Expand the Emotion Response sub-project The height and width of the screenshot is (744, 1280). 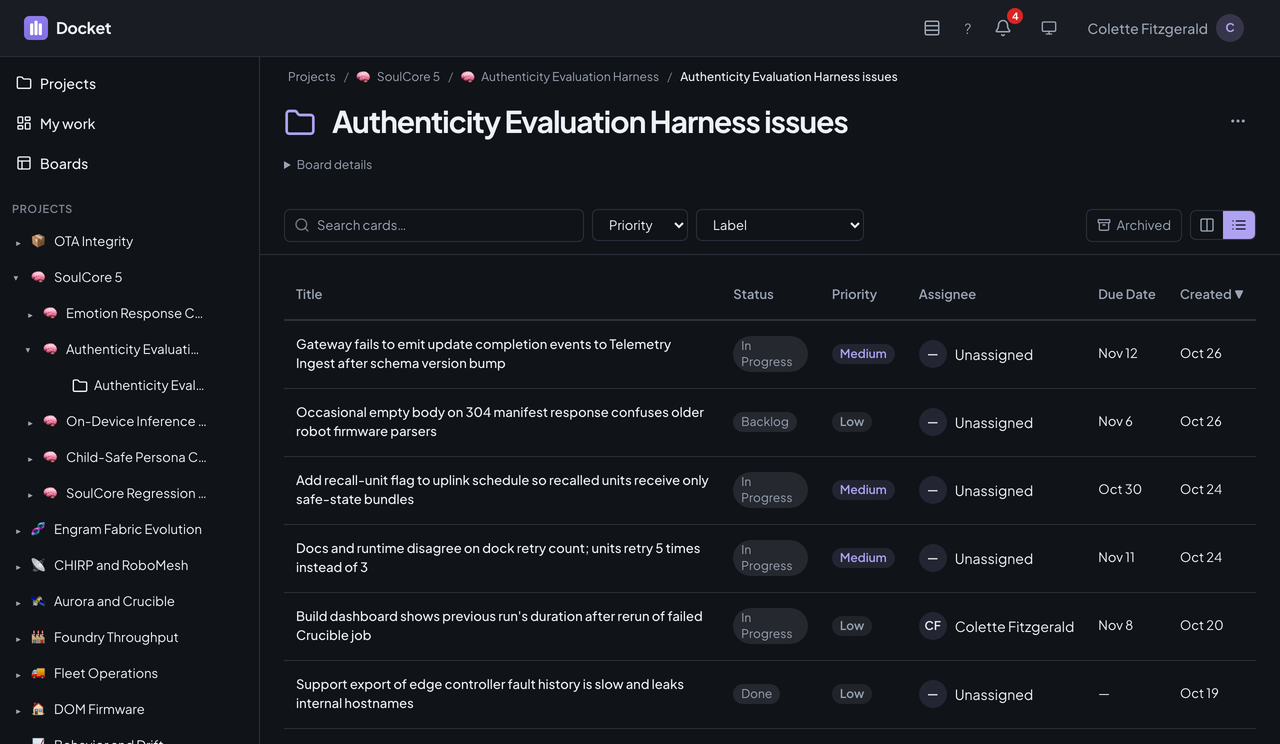tap(30, 314)
